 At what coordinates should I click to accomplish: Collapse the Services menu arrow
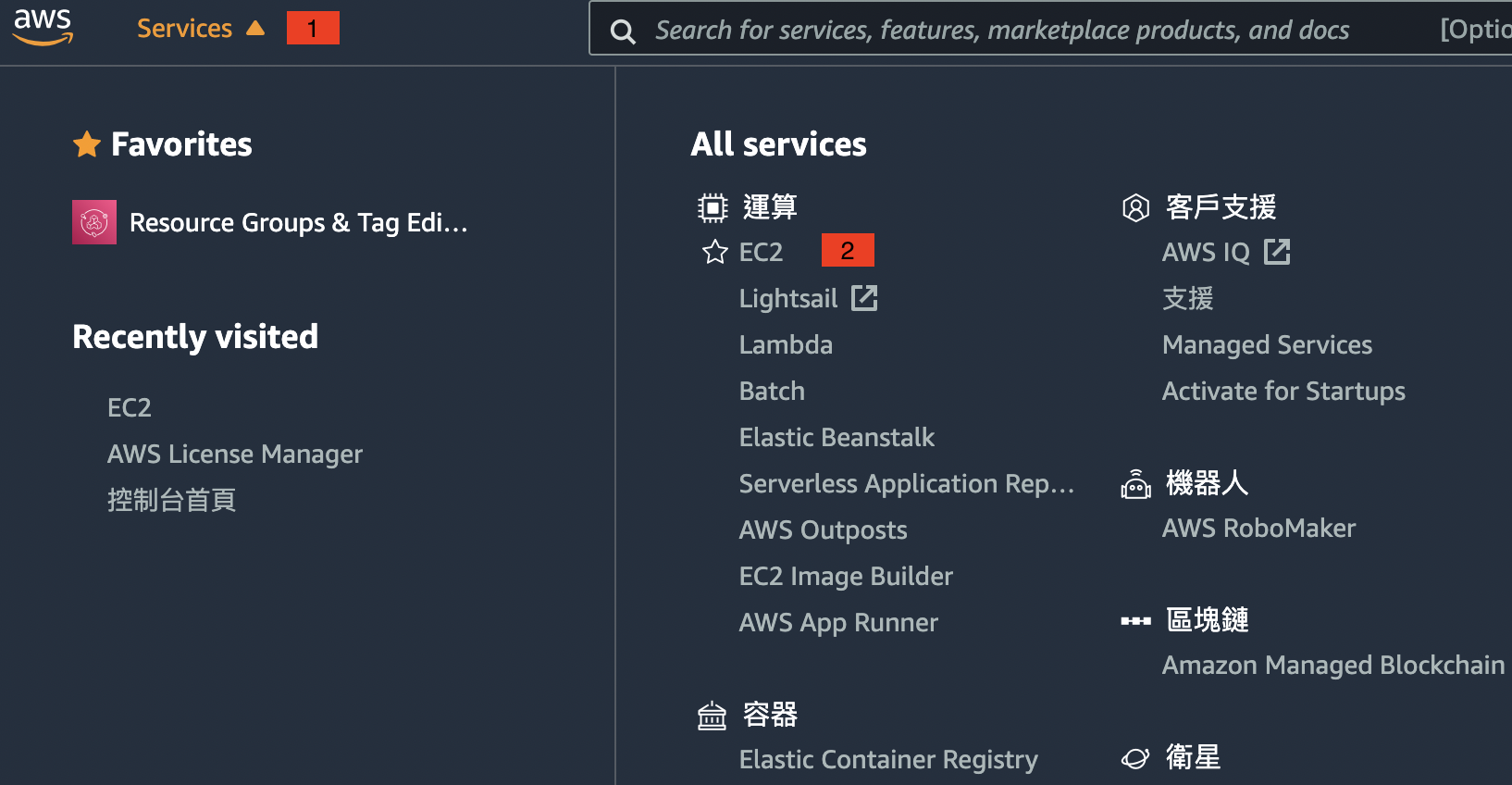255,29
